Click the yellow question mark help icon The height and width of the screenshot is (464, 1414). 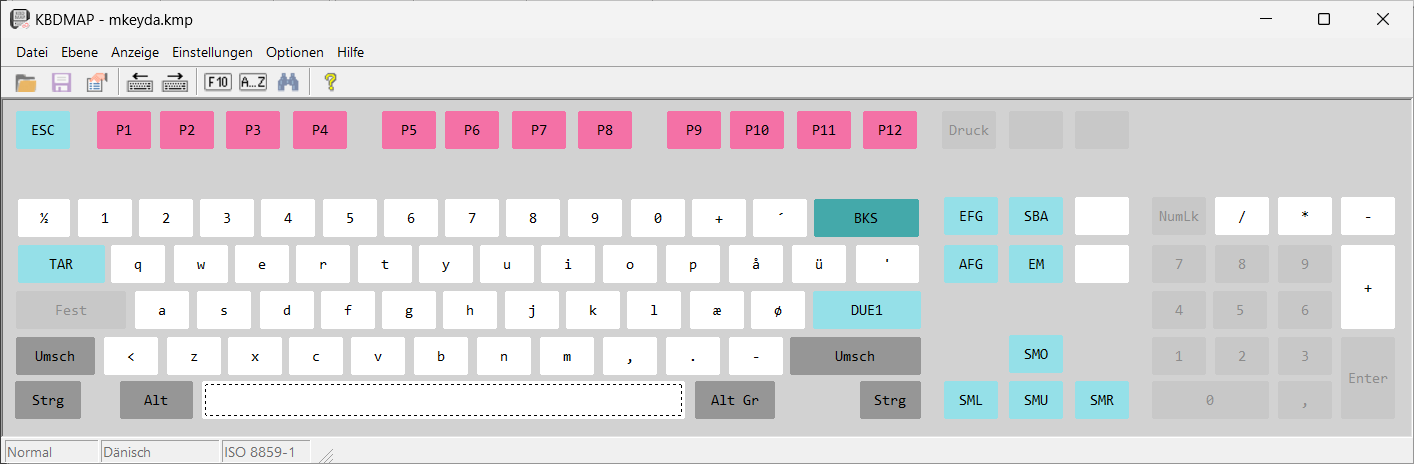click(x=331, y=83)
